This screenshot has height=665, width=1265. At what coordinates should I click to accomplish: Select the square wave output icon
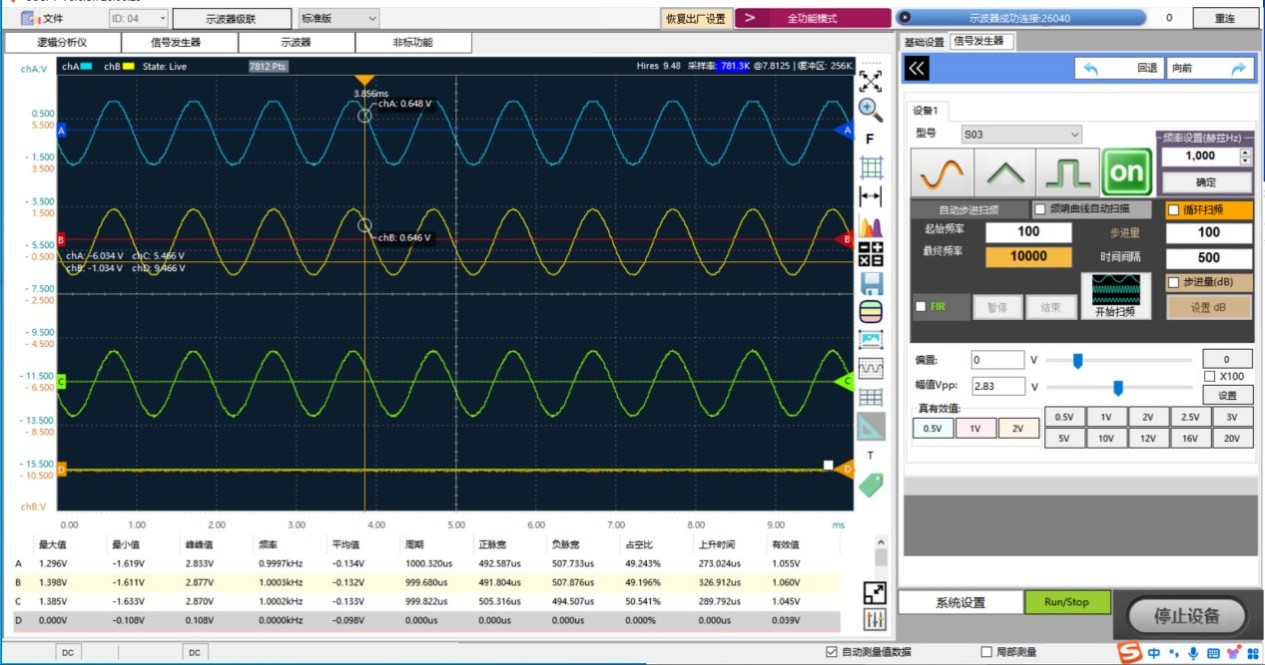point(1067,173)
